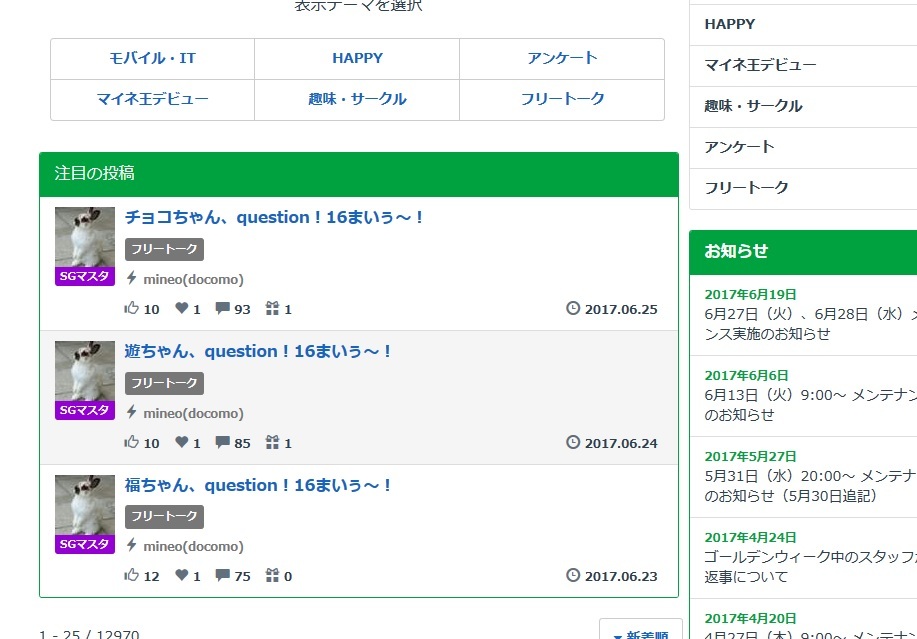This screenshot has width=917, height=639.
Task: Click the comment bubble icon showing 75
Action: (x=222, y=576)
